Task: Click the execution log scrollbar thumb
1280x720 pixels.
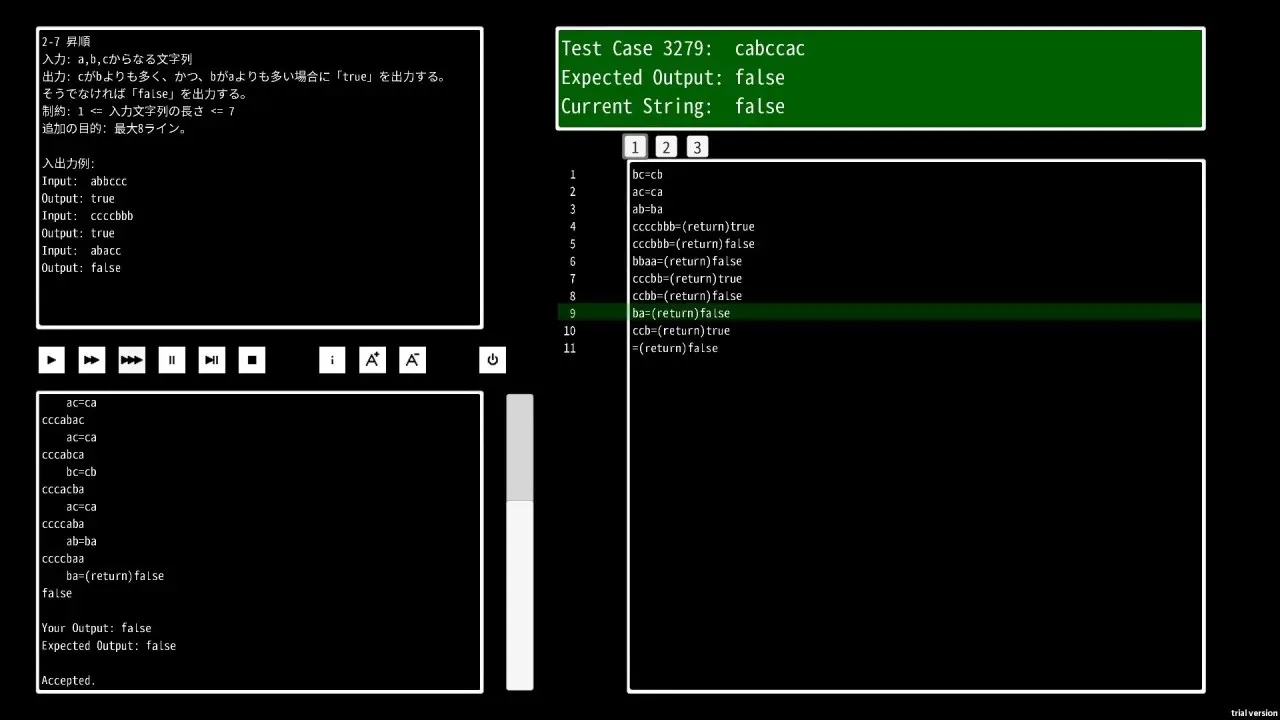Action: coord(519,594)
